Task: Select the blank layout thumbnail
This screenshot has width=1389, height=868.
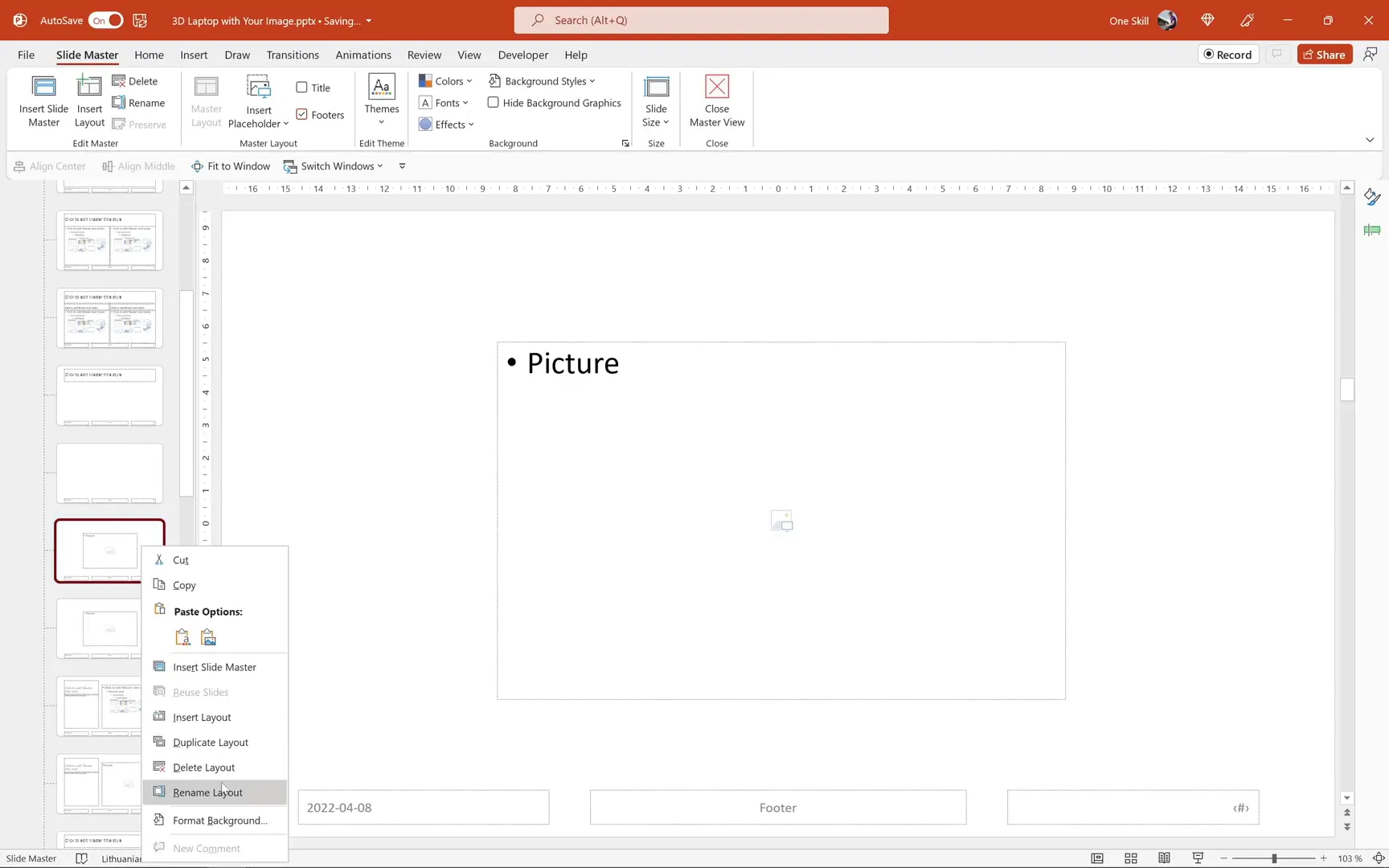Action: pos(109,473)
